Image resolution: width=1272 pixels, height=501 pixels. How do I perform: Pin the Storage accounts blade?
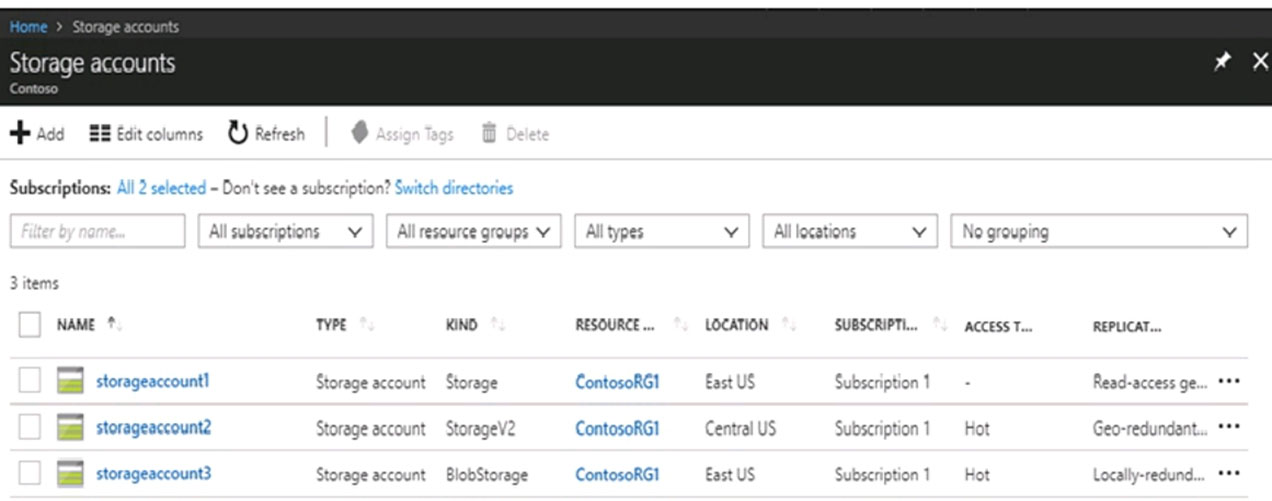(x=1221, y=62)
